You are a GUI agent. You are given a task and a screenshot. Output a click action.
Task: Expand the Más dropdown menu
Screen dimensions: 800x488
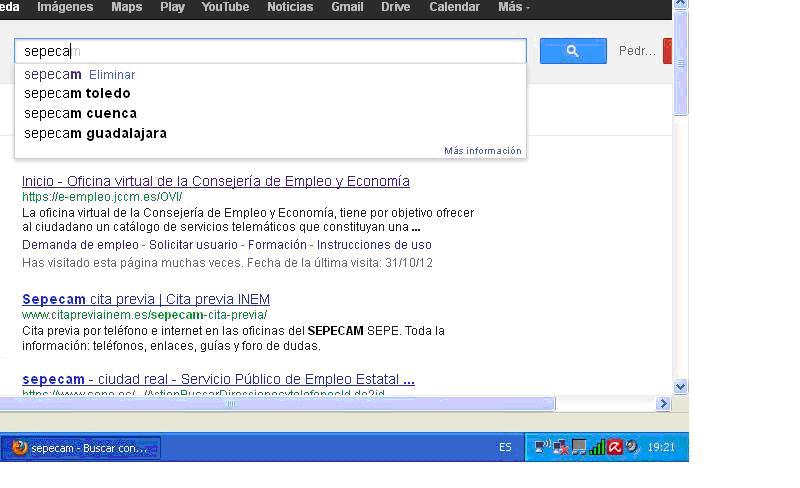coord(513,7)
